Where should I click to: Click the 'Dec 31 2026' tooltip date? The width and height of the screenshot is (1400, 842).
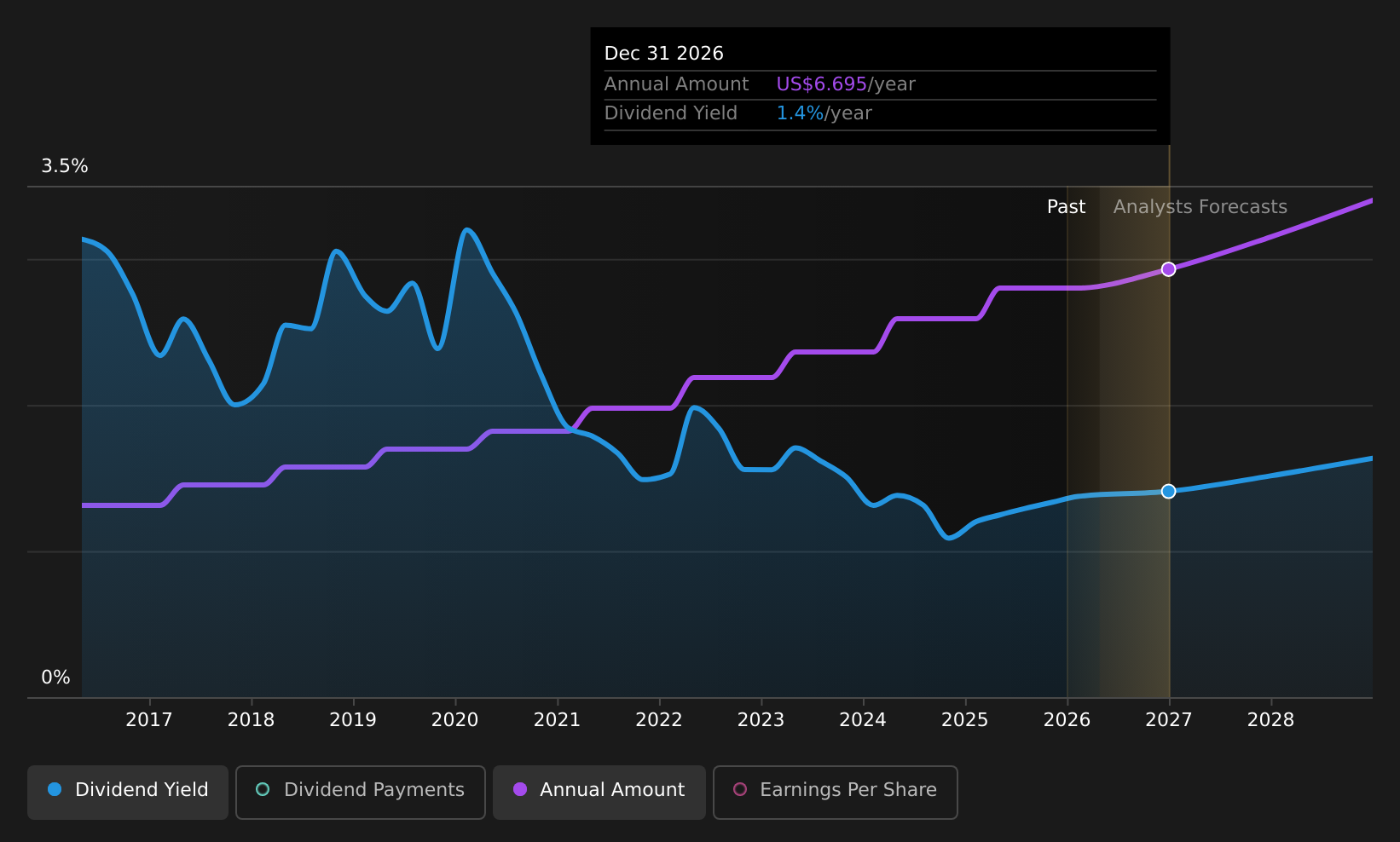click(663, 54)
